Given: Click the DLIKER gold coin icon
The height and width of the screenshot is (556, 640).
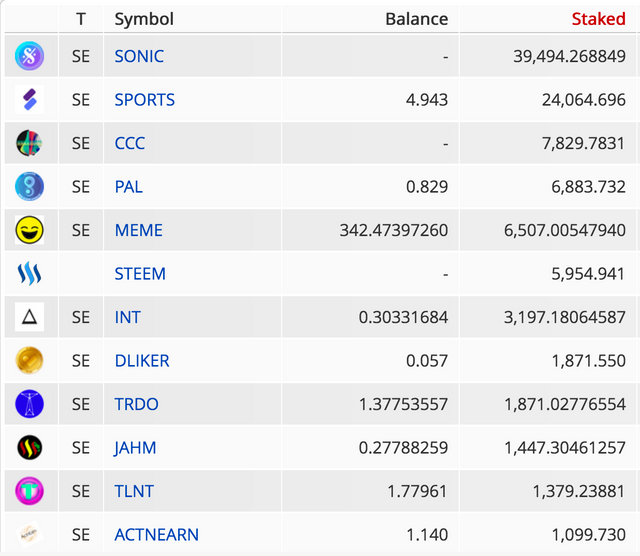Looking at the screenshot, I should [29, 360].
